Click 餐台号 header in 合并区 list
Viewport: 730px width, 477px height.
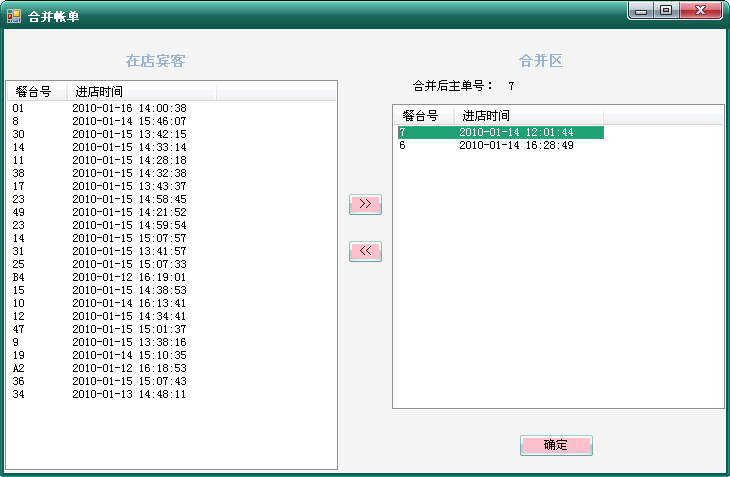click(x=424, y=115)
